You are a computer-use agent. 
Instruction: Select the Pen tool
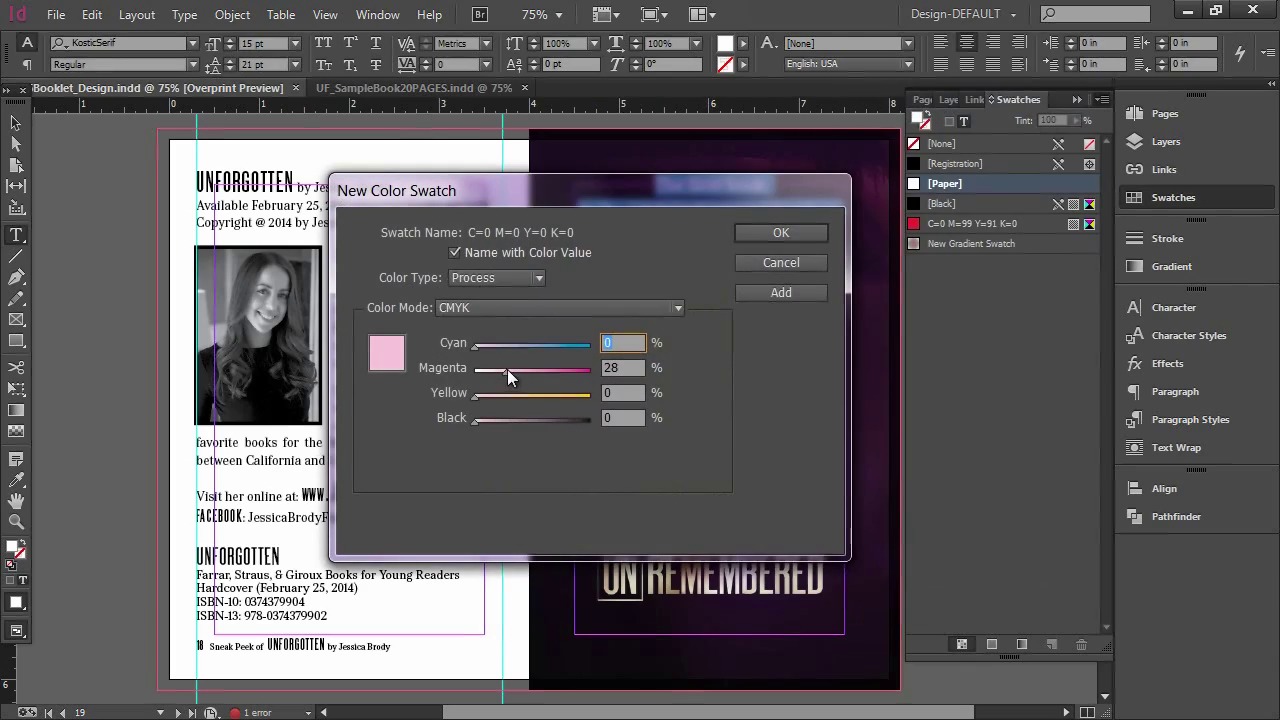(x=16, y=277)
